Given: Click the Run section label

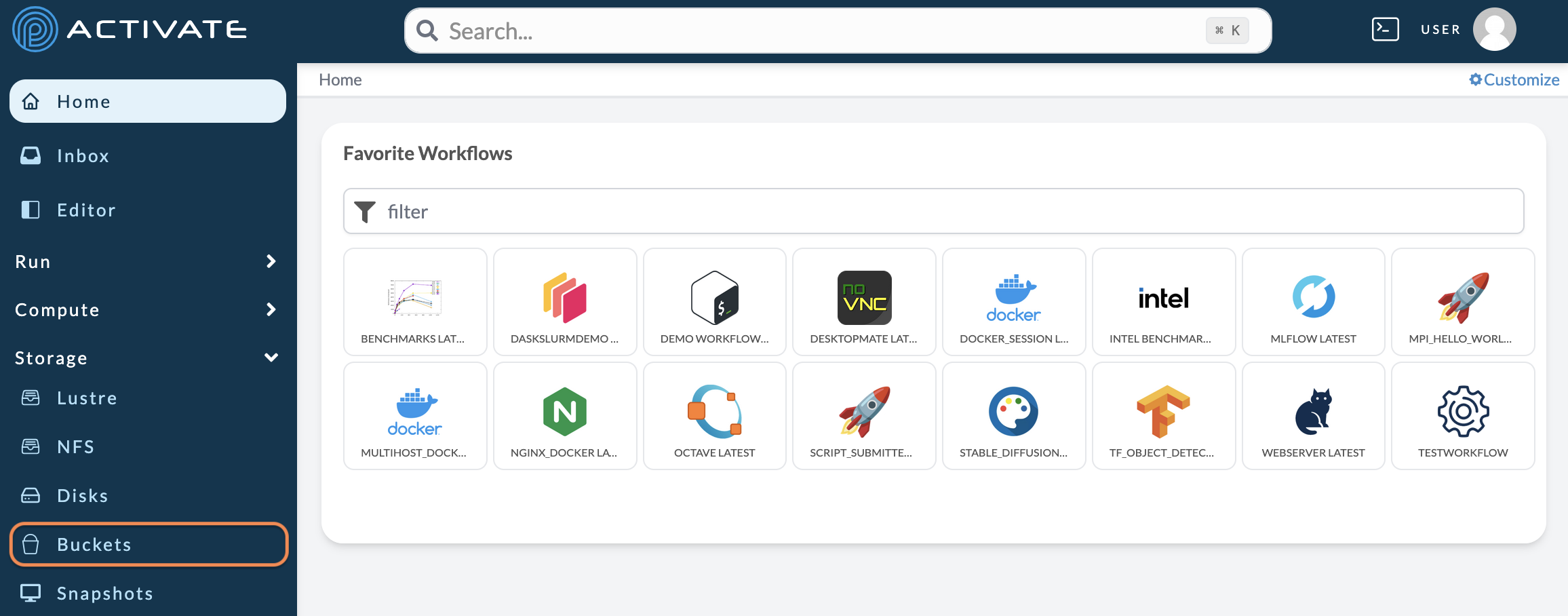Looking at the screenshot, I should click(33, 261).
